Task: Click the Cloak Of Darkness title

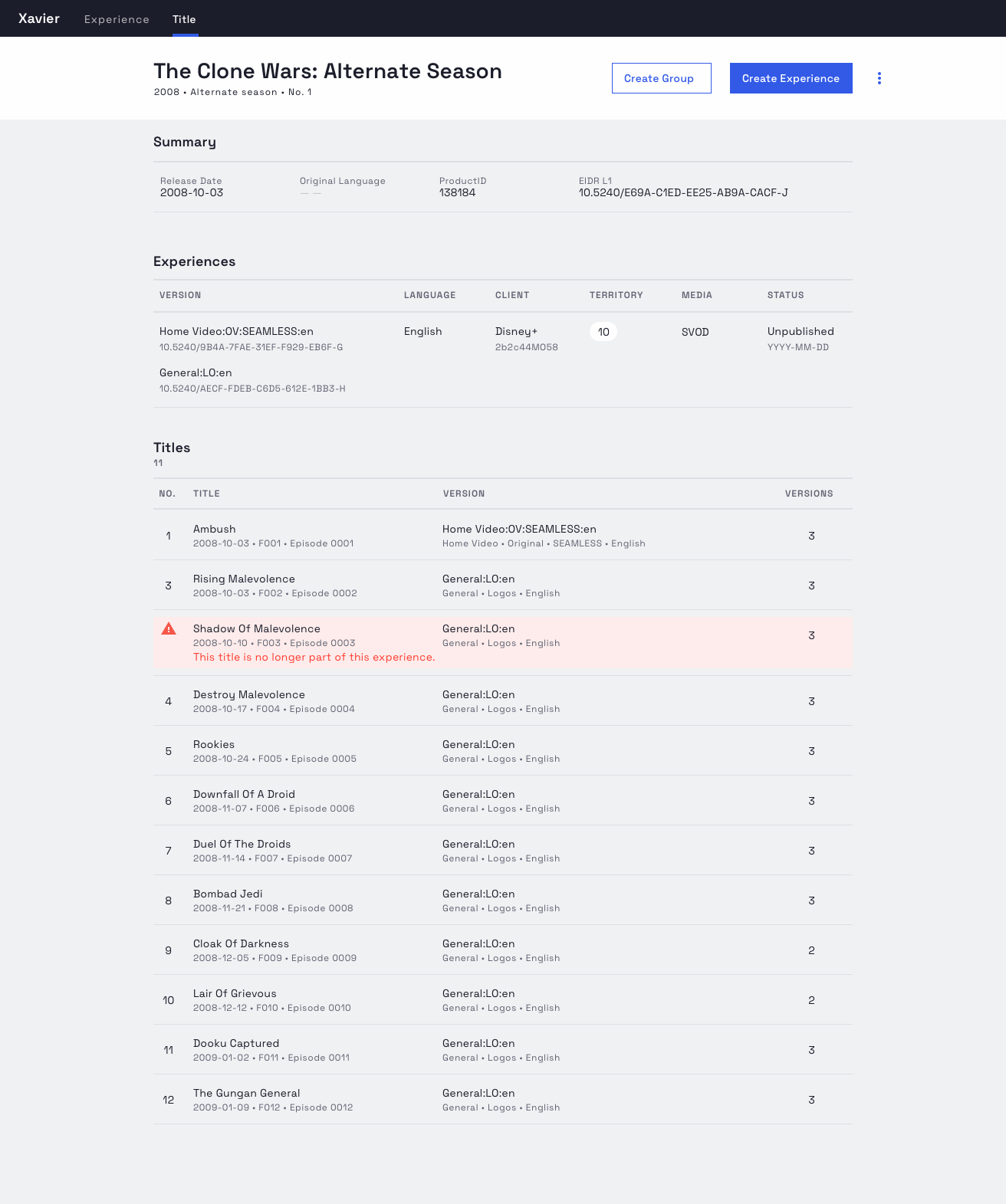Action: click(x=241, y=944)
